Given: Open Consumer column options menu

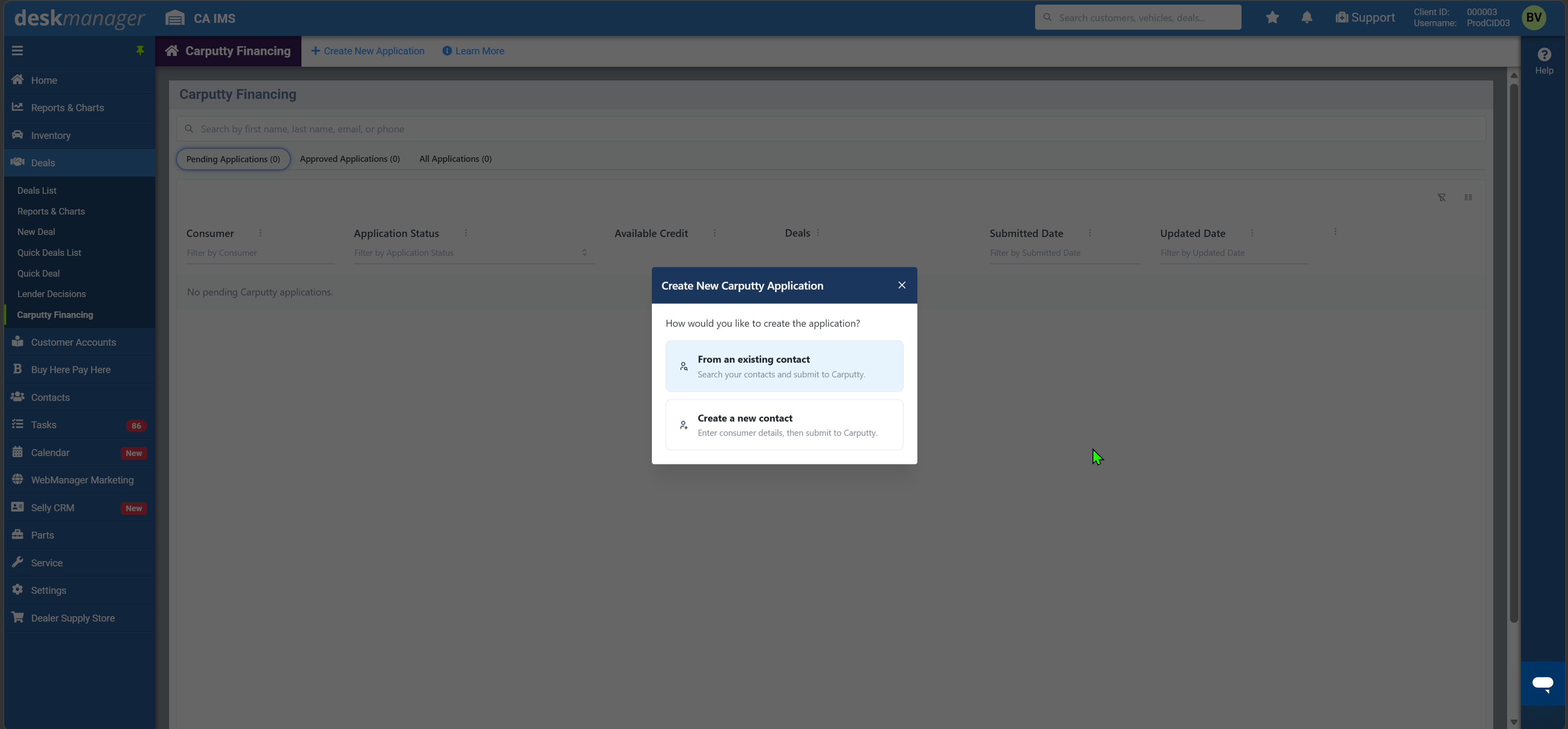Looking at the screenshot, I should [261, 233].
